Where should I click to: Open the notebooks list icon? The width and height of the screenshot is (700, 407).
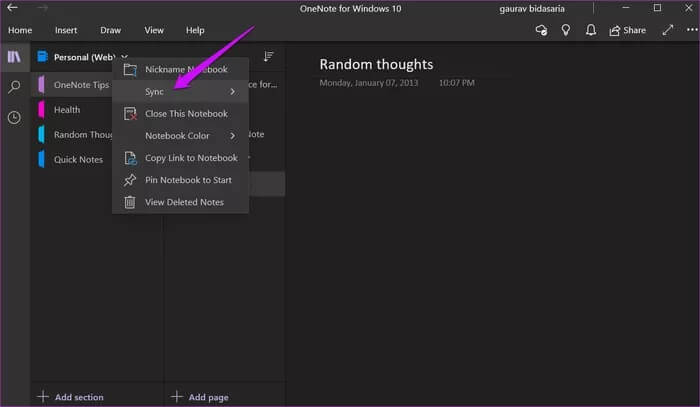pyautogui.click(x=14, y=57)
